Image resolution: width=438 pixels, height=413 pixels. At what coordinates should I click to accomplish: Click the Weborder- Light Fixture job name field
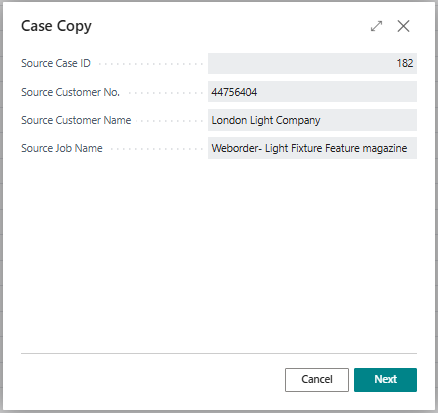[x=312, y=148]
